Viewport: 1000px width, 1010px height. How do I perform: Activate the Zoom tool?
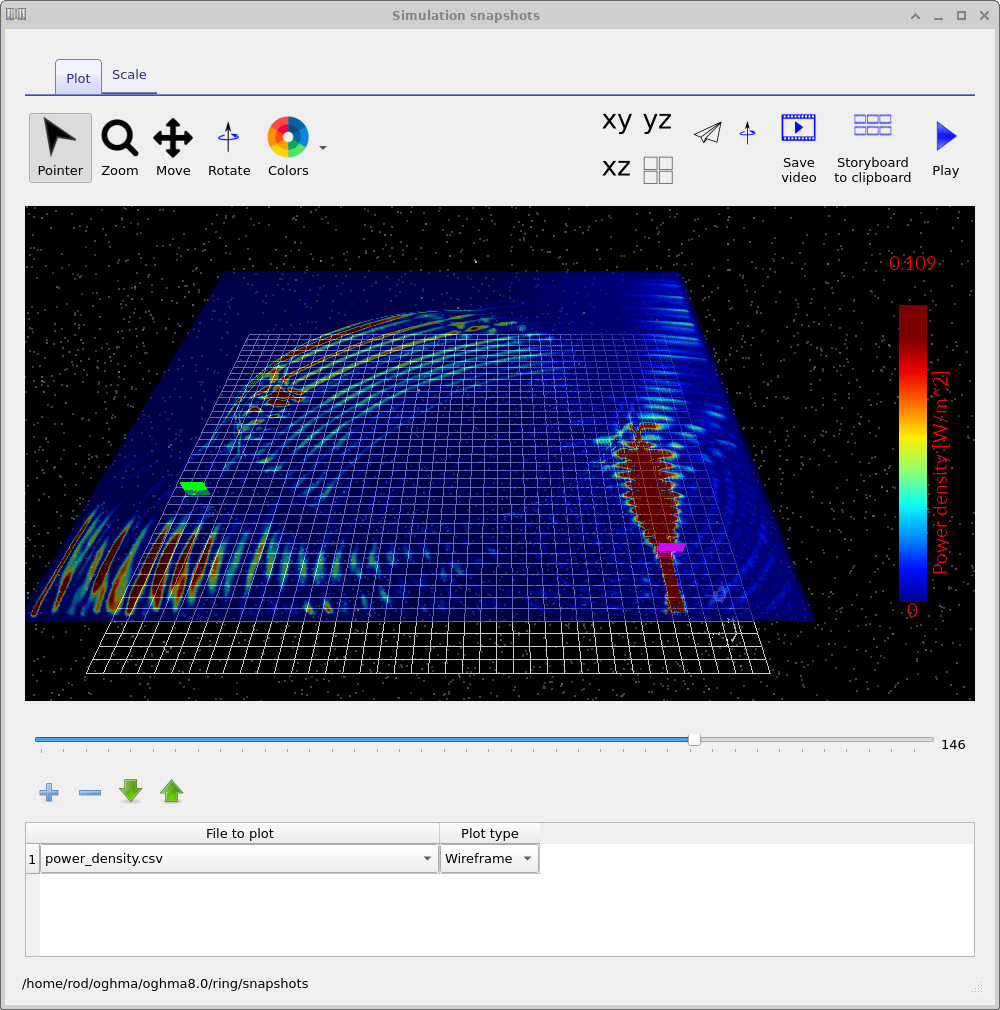(119, 147)
